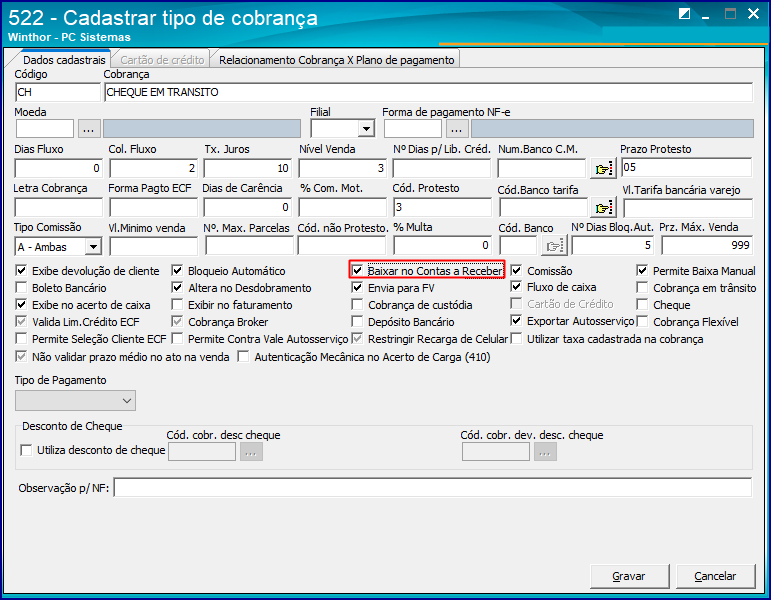Click the Observação p/ NF field

tap(433, 487)
